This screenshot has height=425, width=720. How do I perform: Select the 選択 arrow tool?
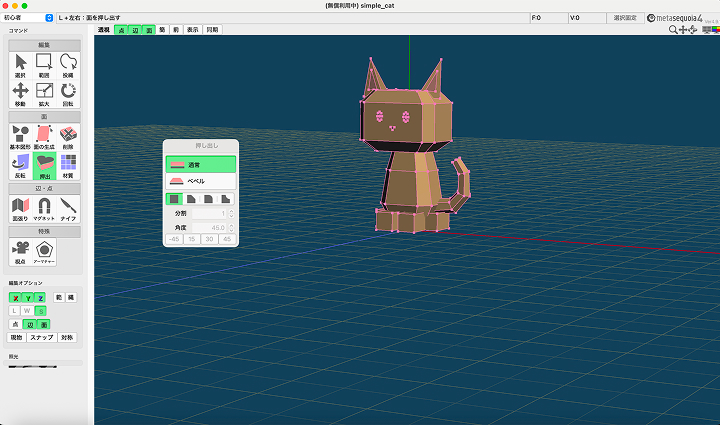(20, 66)
